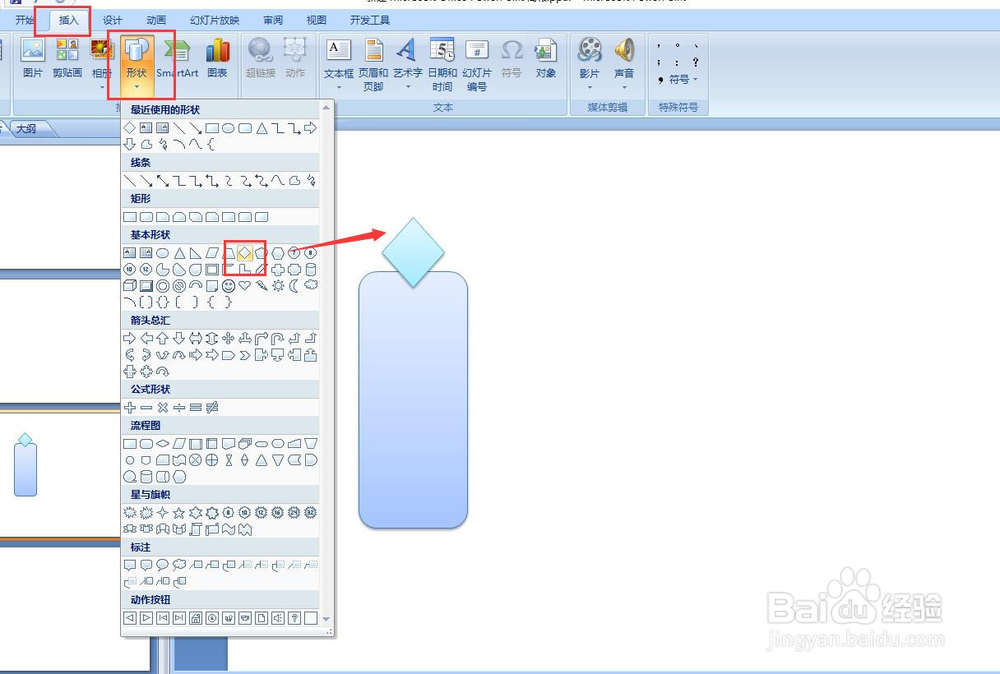Select the heart shape in 基本形状
The height and width of the screenshot is (674, 1000).
[x=245, y=286]
